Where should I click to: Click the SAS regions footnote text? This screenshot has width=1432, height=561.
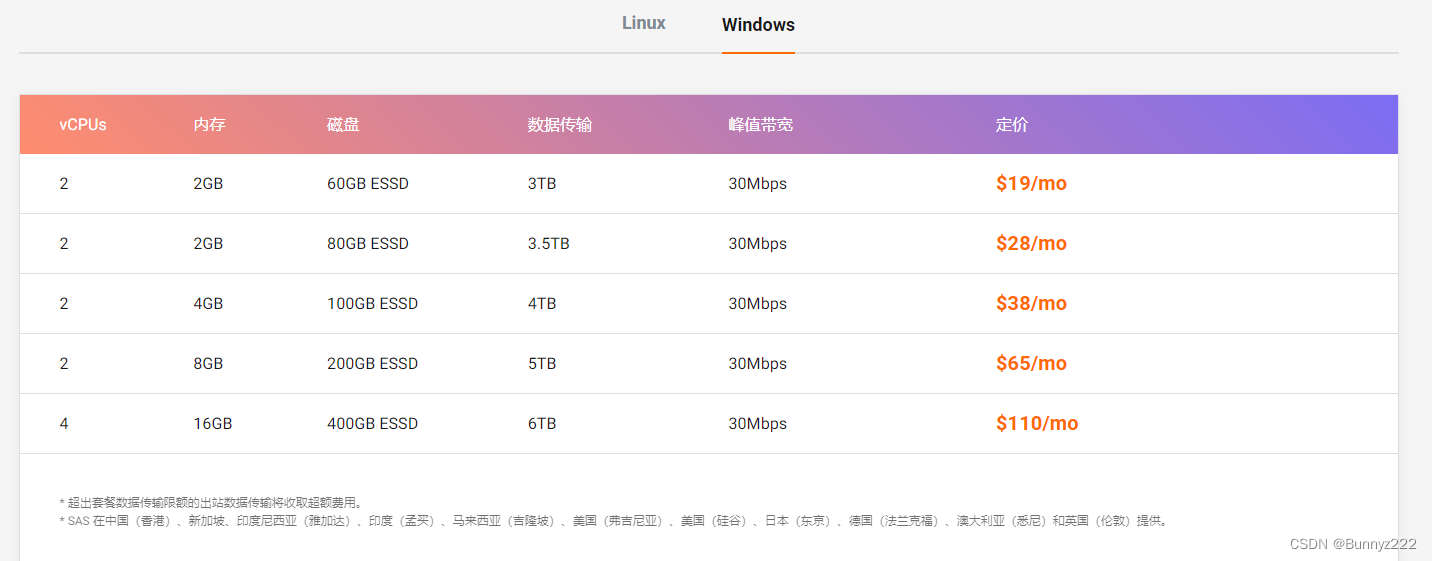613,521
